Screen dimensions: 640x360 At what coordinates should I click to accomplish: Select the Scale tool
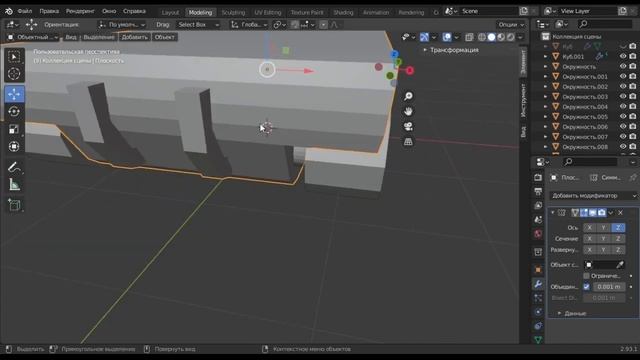tap(14, 129)
